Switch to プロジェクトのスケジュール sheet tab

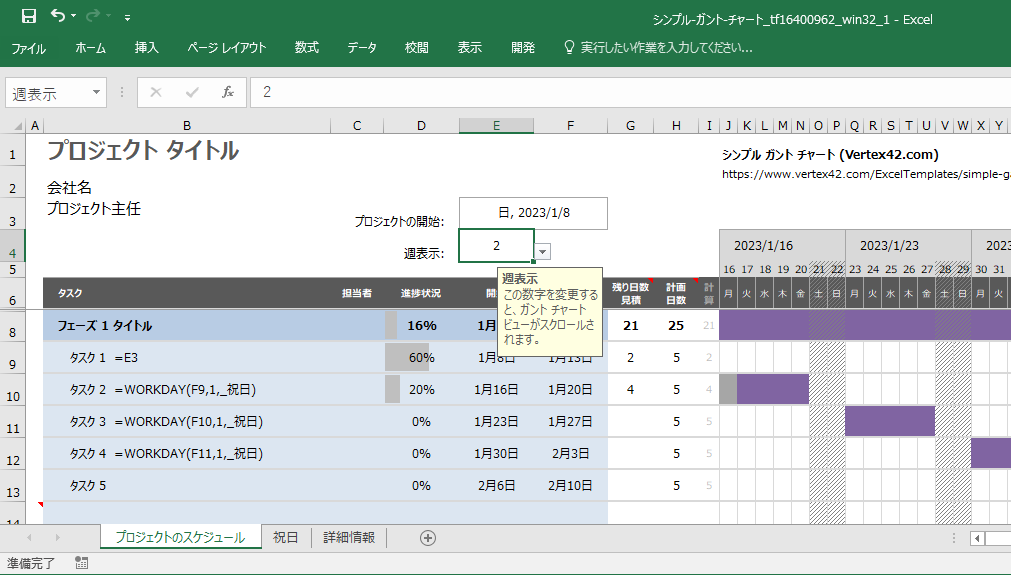tap(181, 538)
